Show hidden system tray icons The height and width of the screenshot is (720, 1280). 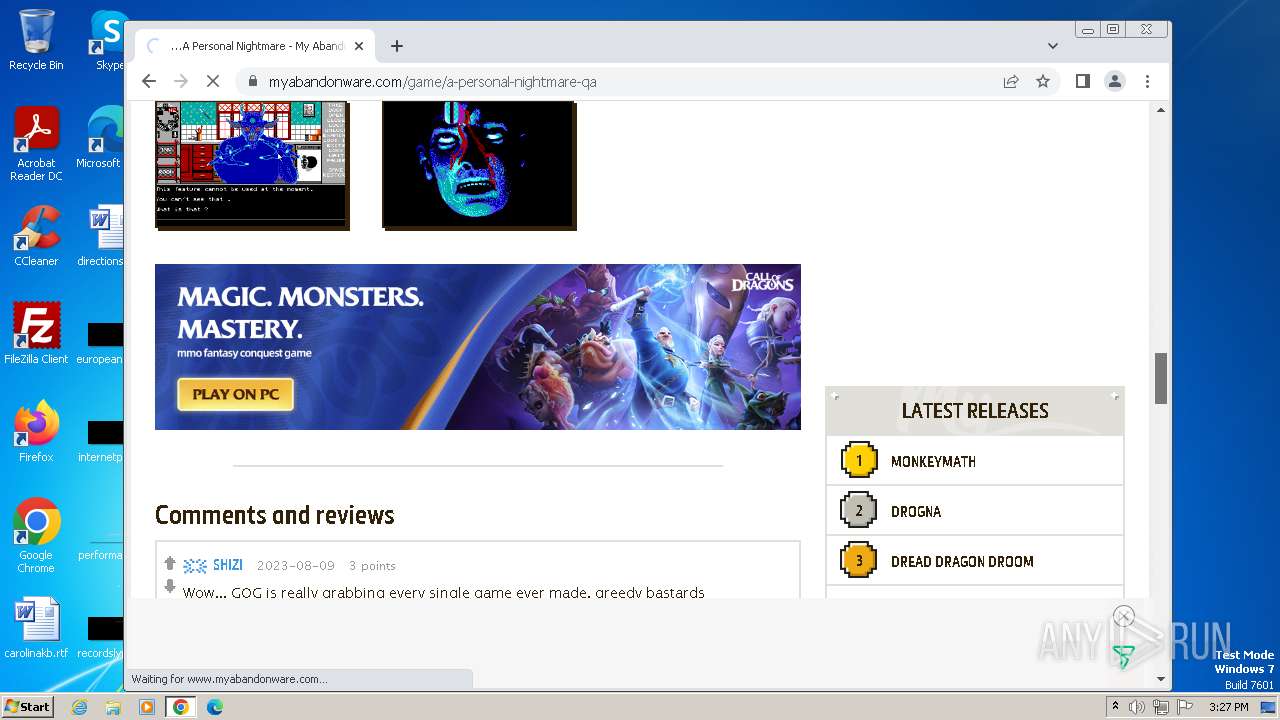coord(1115,707)
